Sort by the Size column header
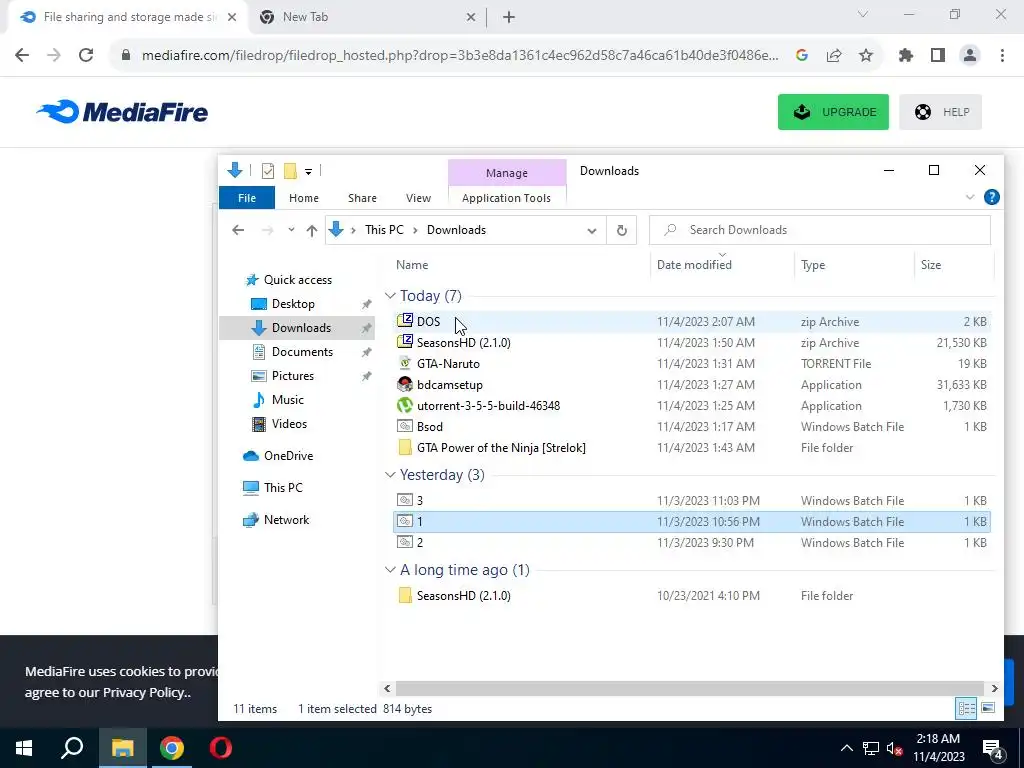 click(x=953, y=264)
